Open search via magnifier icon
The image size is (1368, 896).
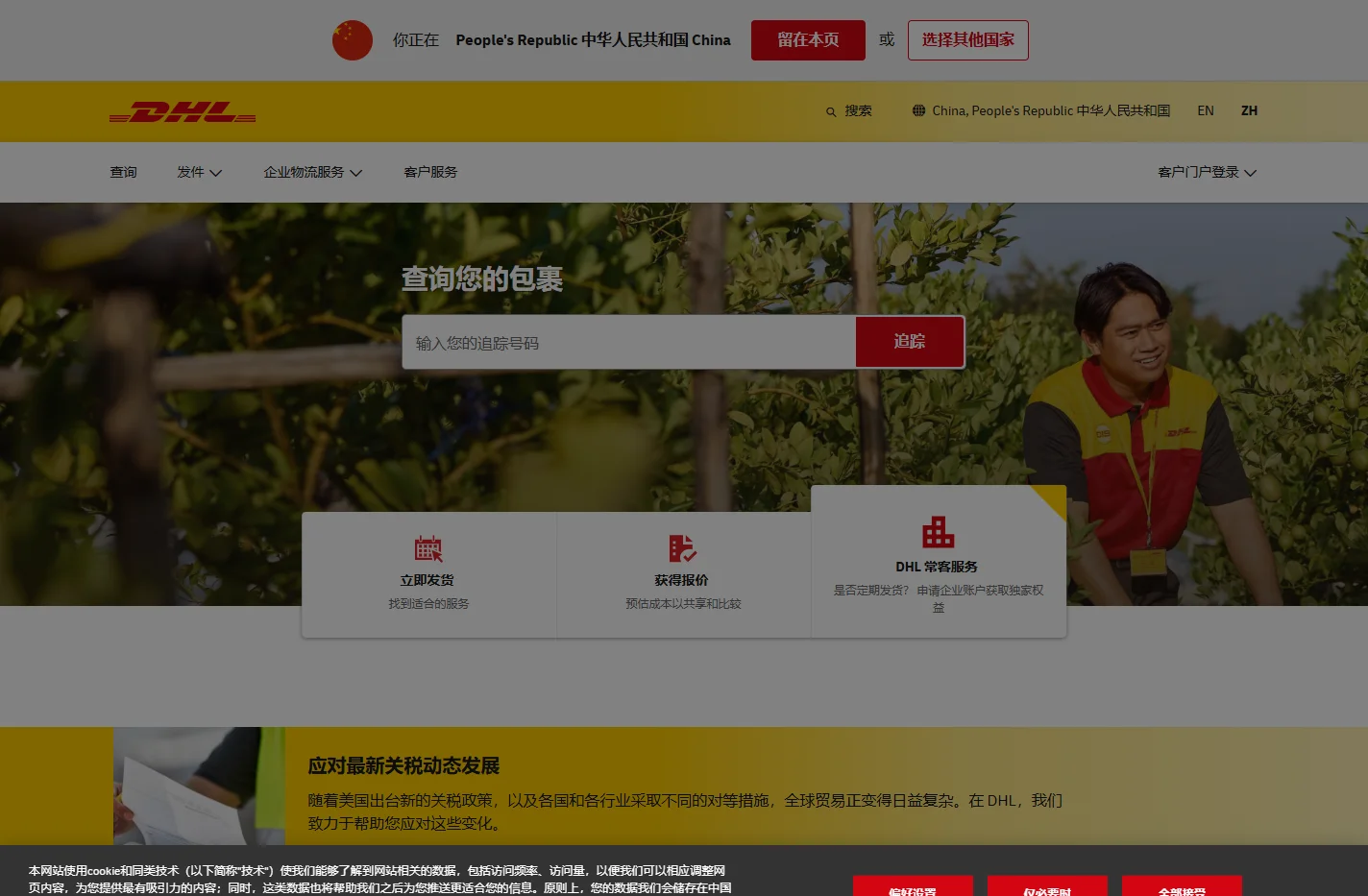(x=831, y=112)
